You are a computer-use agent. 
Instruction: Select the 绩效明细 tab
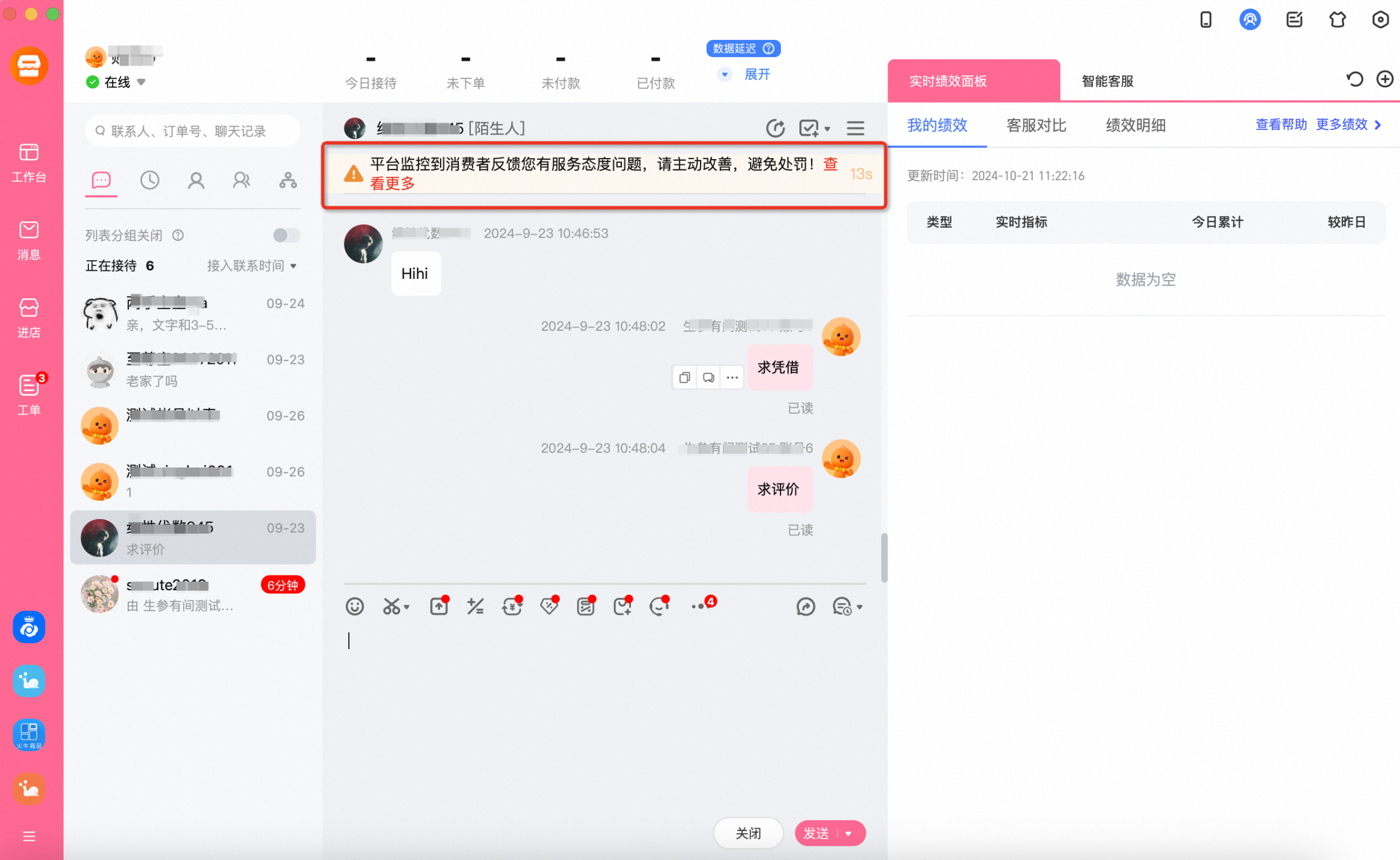coord(1136,125)
